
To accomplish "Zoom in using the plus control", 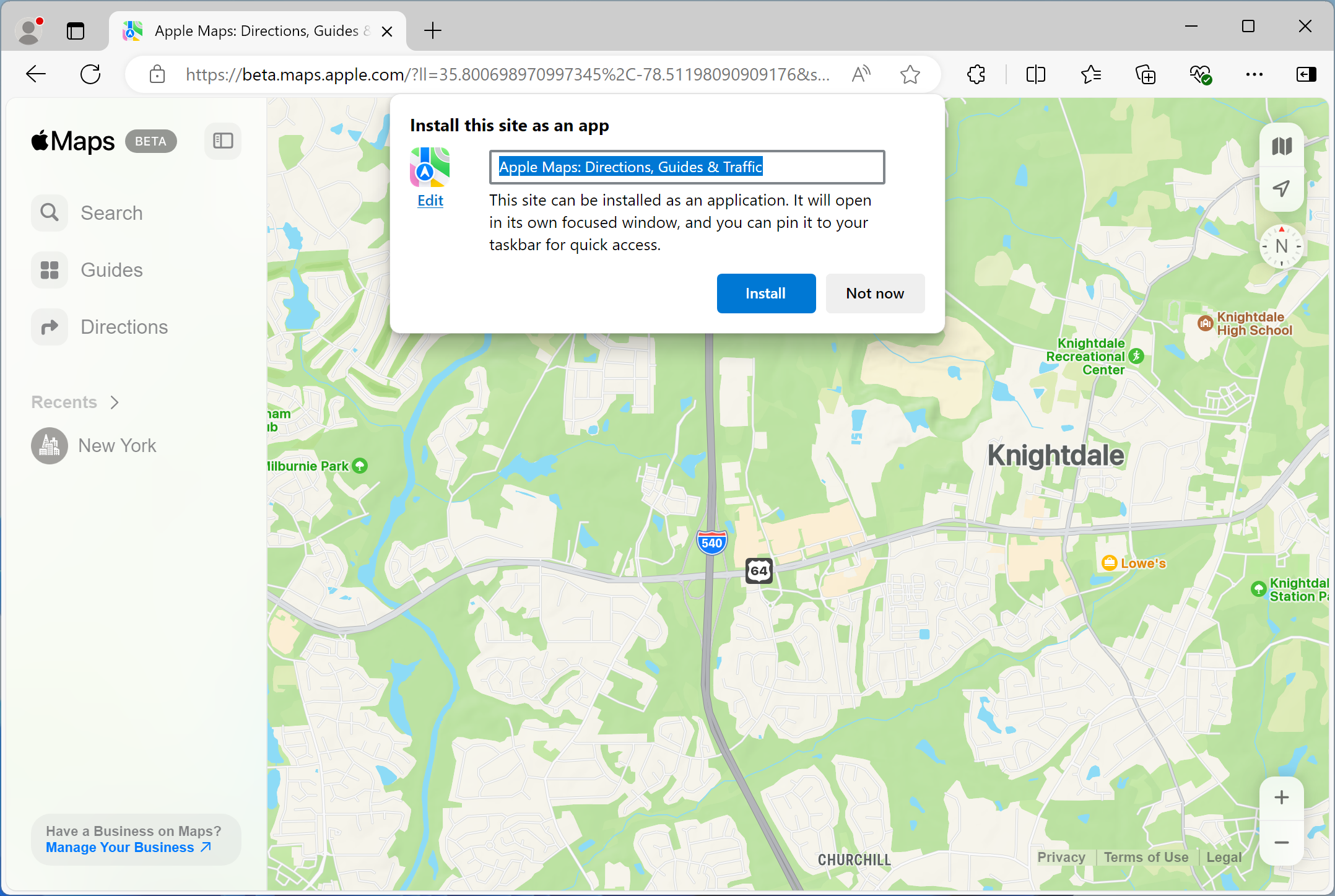I will [1281, 798].
